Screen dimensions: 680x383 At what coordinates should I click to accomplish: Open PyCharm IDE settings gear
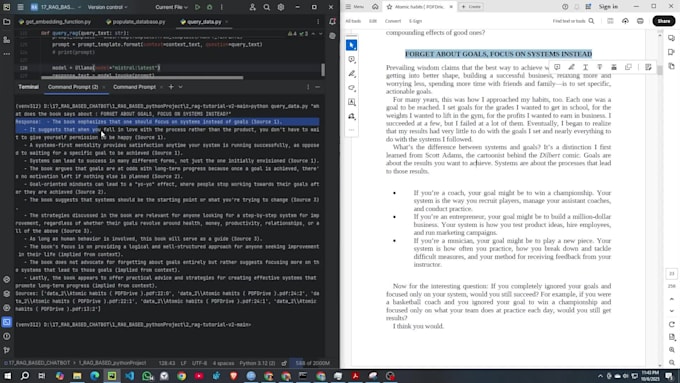[281, 7]
